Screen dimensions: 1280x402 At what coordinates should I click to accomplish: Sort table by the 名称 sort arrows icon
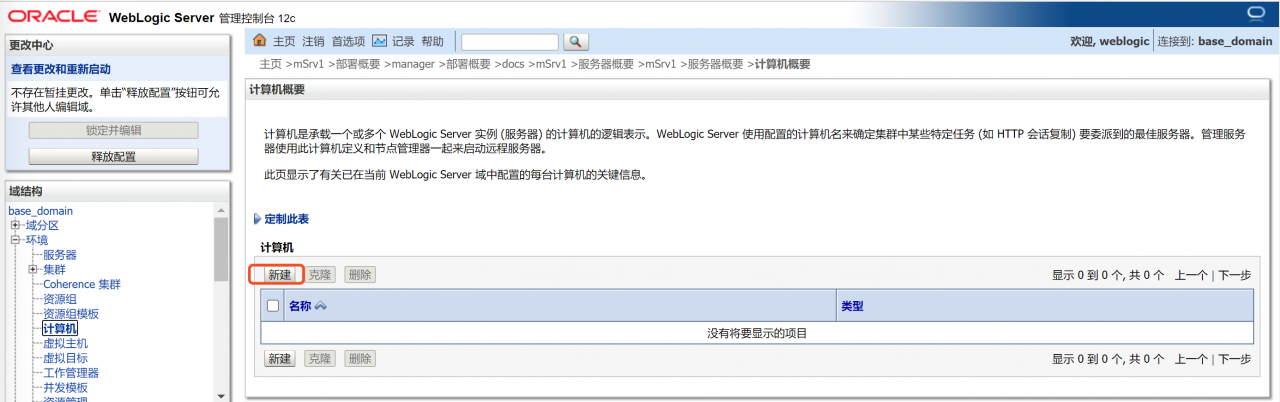pos(321,305)
